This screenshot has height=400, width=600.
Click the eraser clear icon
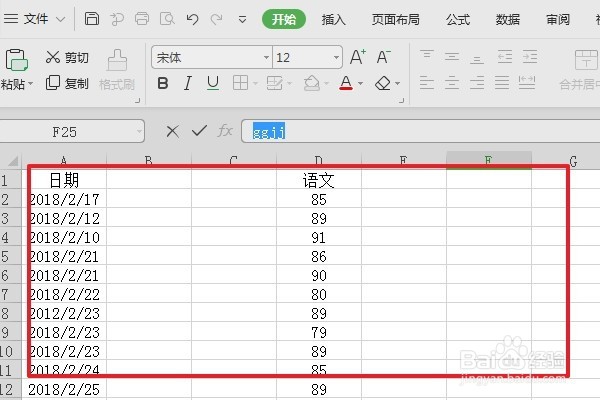[x=383, y=83]
